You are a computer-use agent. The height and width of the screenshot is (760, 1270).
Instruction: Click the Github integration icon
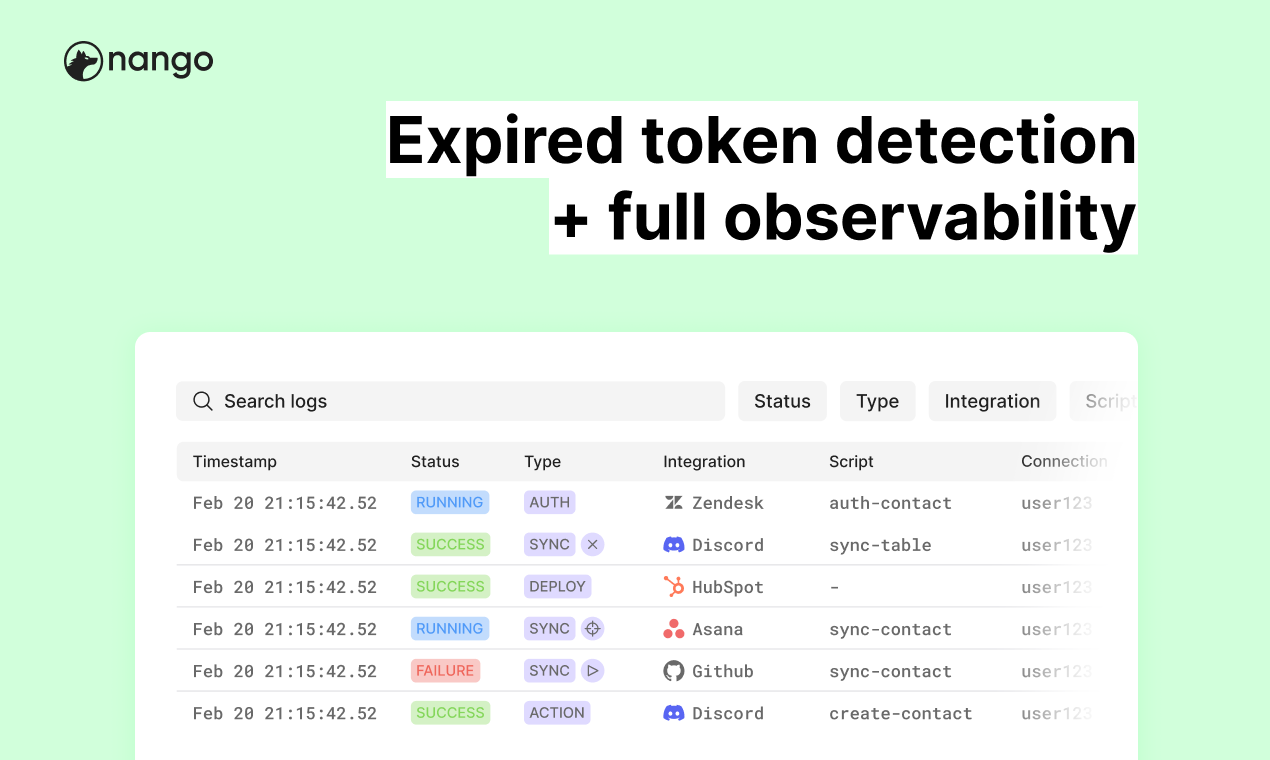coord(674,671)
